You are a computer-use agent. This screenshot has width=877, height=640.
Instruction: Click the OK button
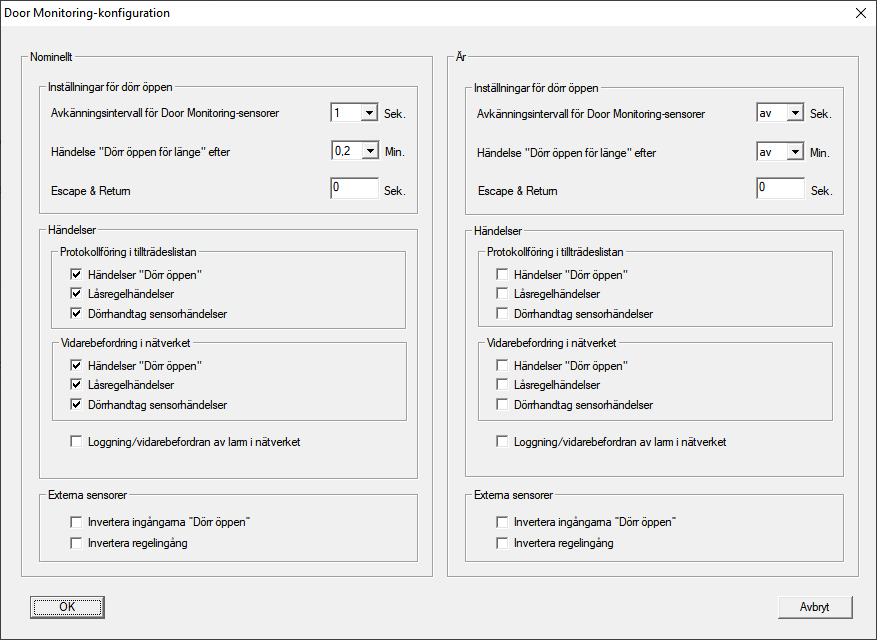click(67, 607)
